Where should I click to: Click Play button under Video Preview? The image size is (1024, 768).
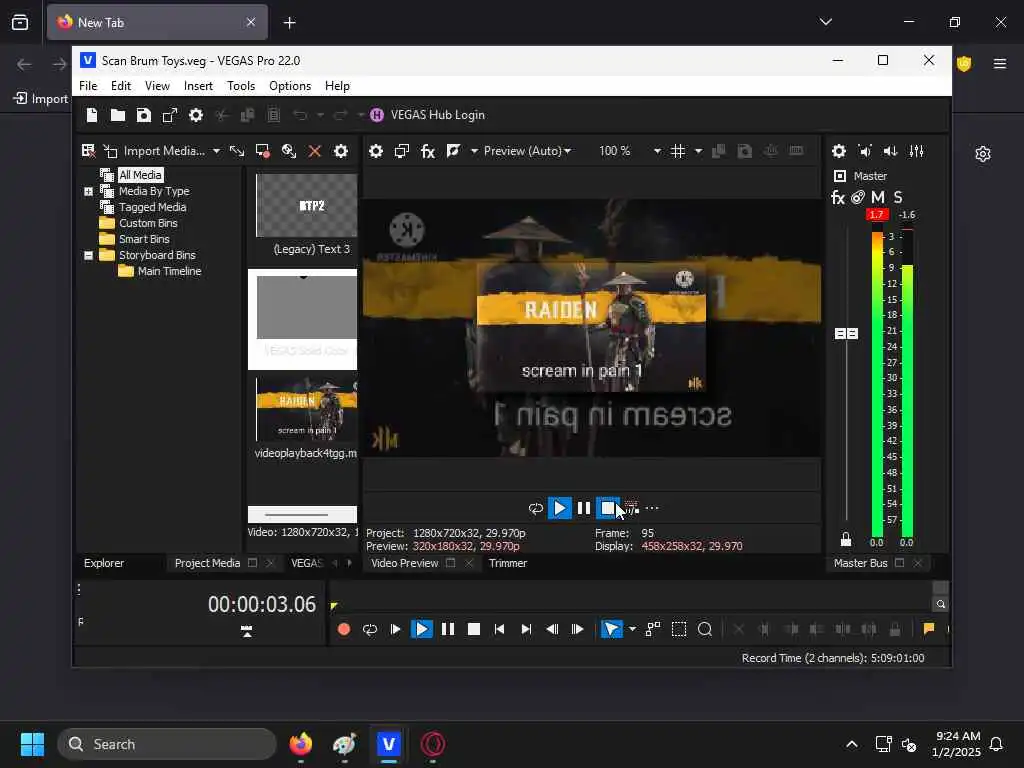(560, 508)
